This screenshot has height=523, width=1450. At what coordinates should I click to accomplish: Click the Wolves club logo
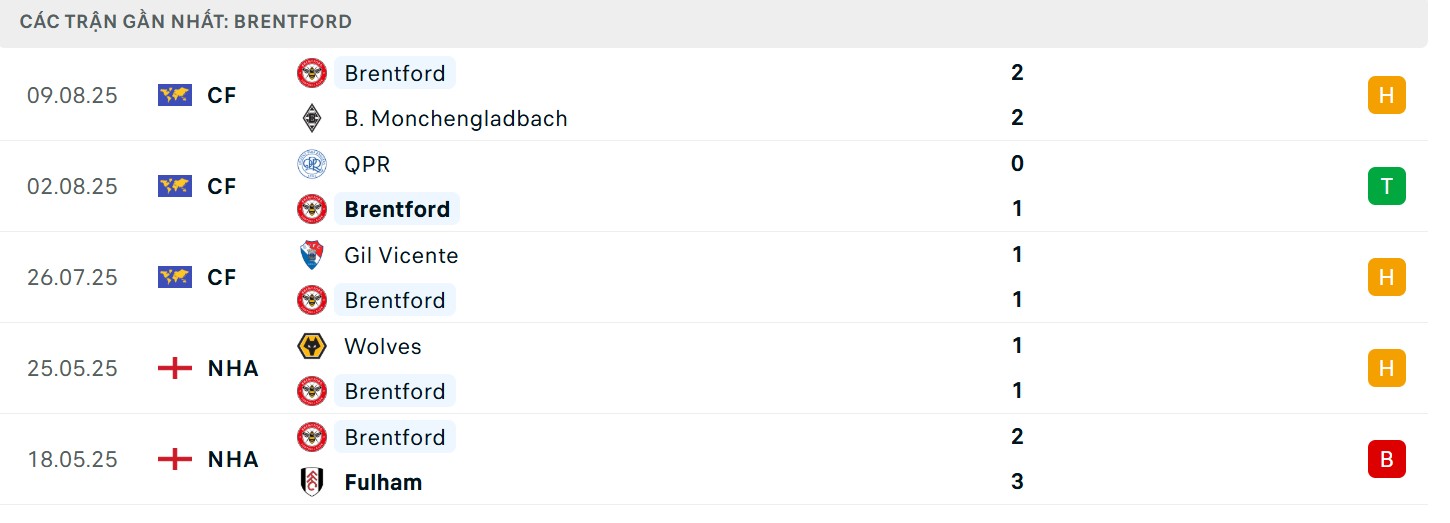[x=312, y=346]
